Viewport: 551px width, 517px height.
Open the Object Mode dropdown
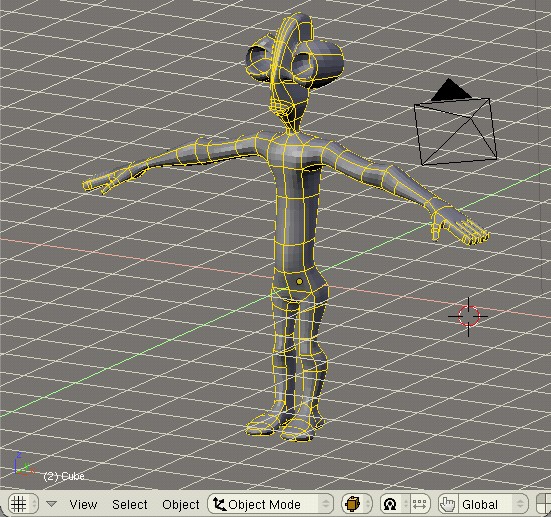[x=271, y=505]
